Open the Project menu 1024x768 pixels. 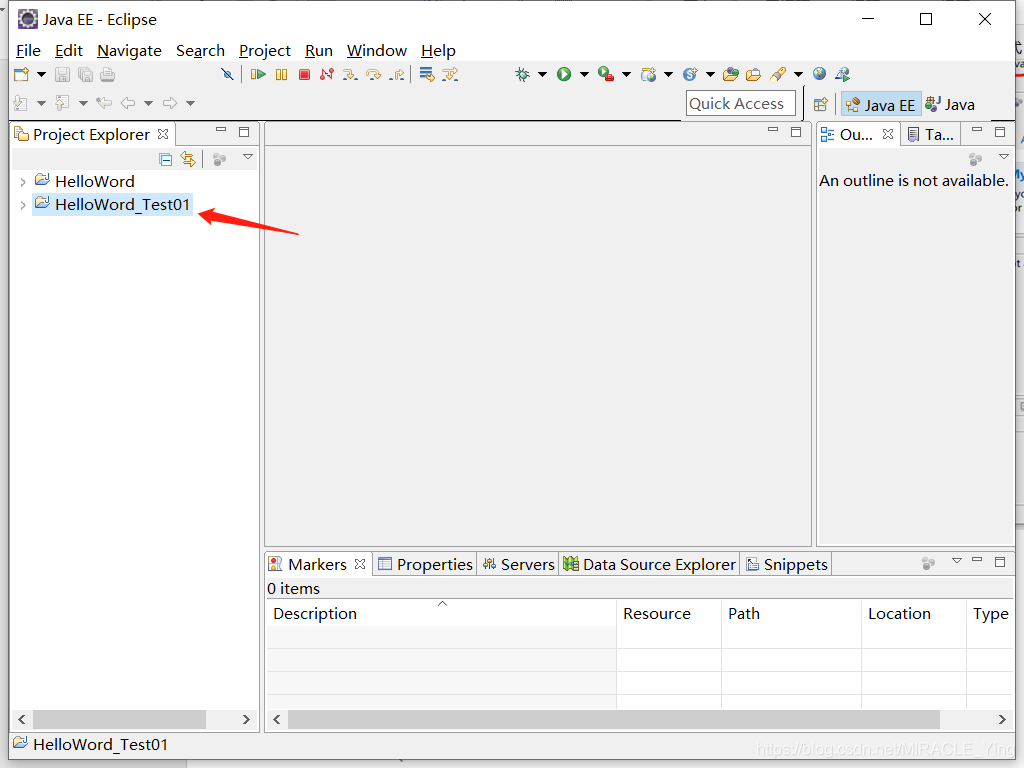tap(264, 51)
